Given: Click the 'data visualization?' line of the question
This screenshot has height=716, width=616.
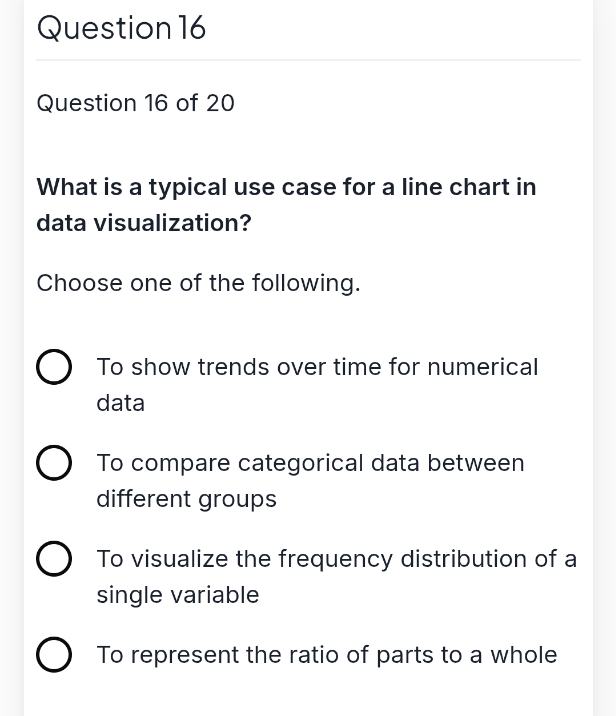Looking at the screenshot, I should (144, 223).
